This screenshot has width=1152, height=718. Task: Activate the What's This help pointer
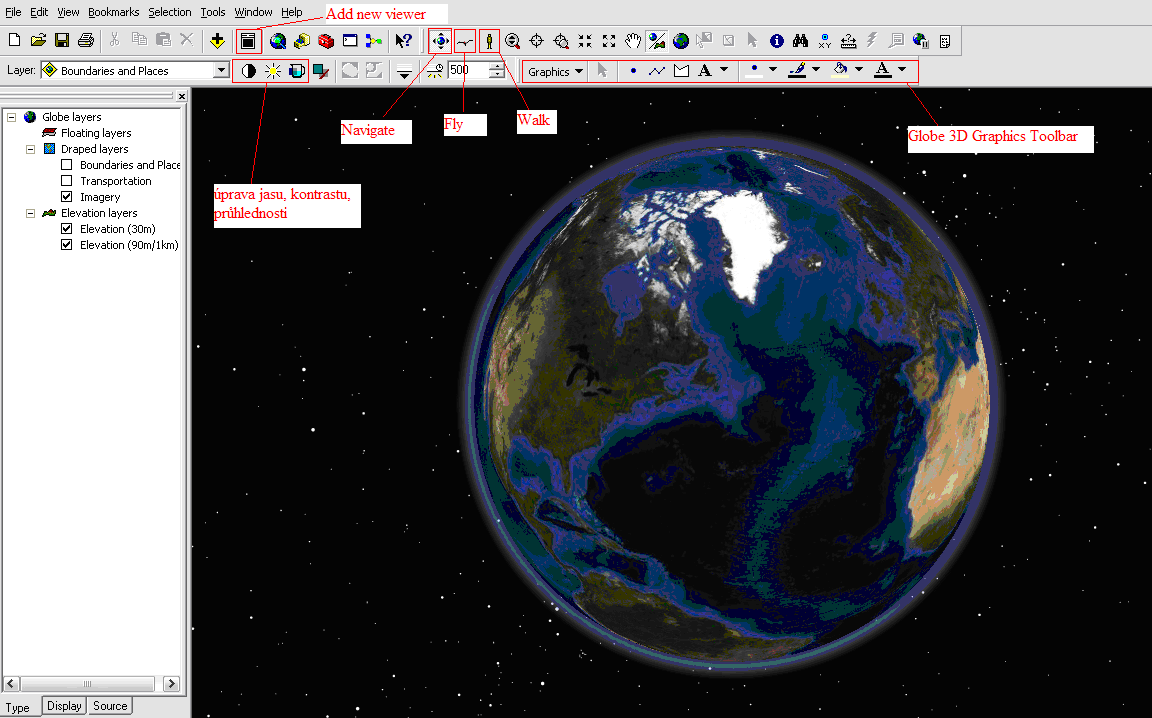(403, 40)
